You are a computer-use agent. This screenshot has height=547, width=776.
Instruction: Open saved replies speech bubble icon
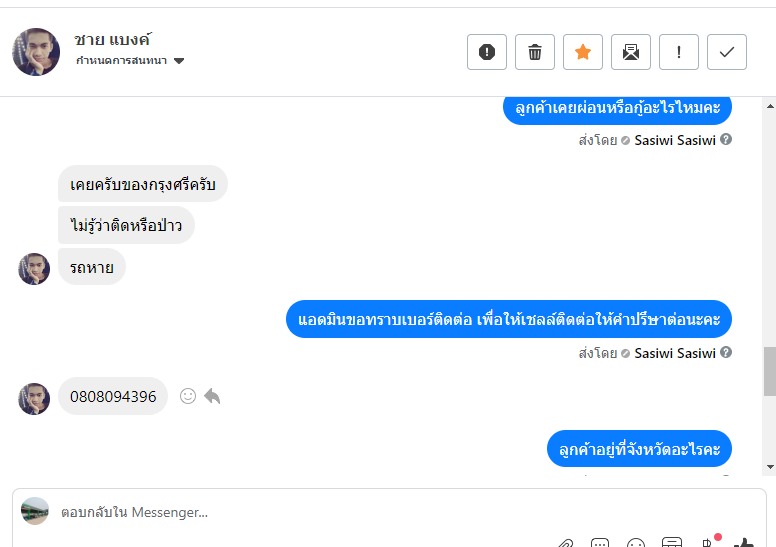(600, 543)
